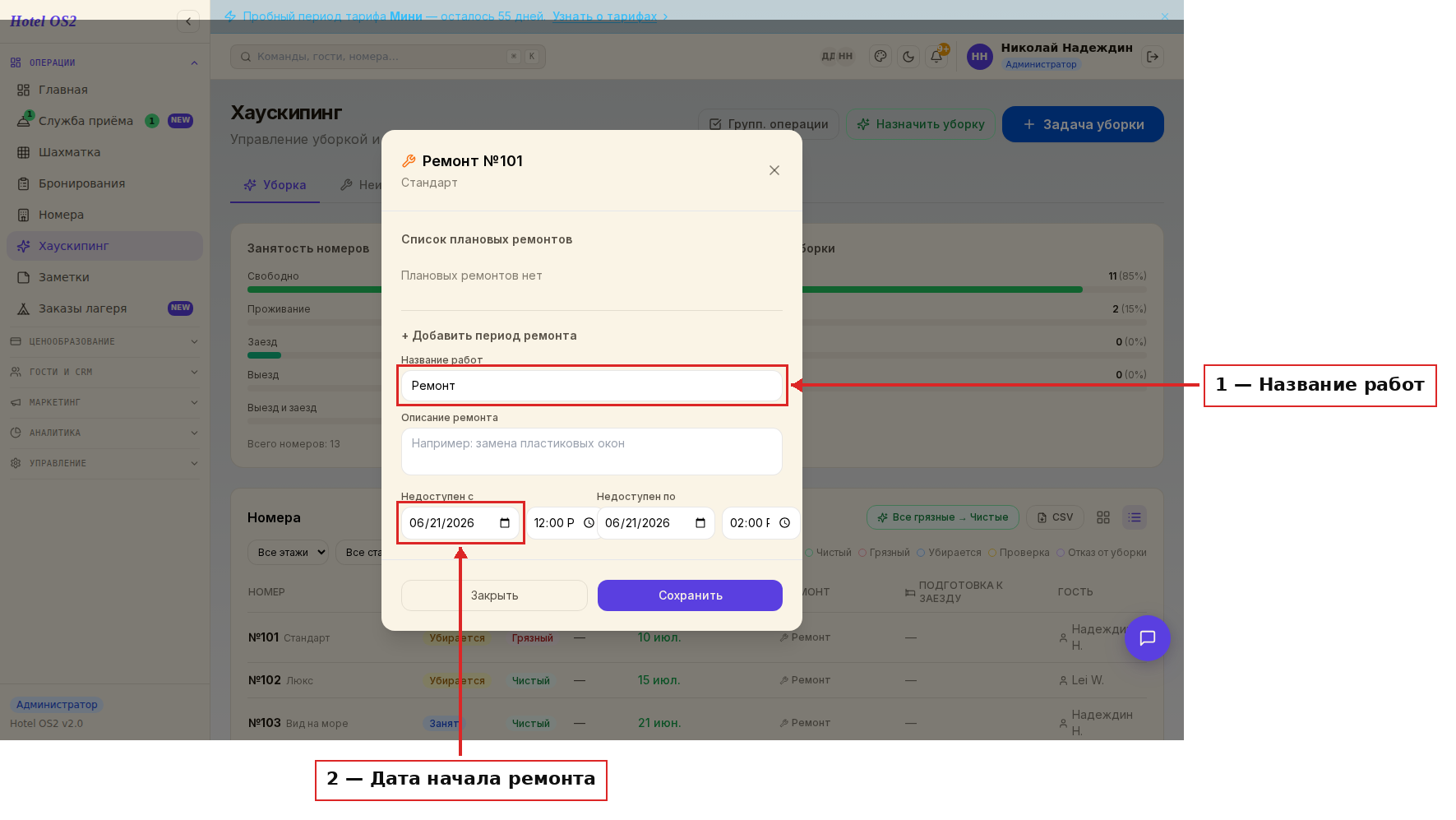Click the Название работ input field

pos(592,386)
